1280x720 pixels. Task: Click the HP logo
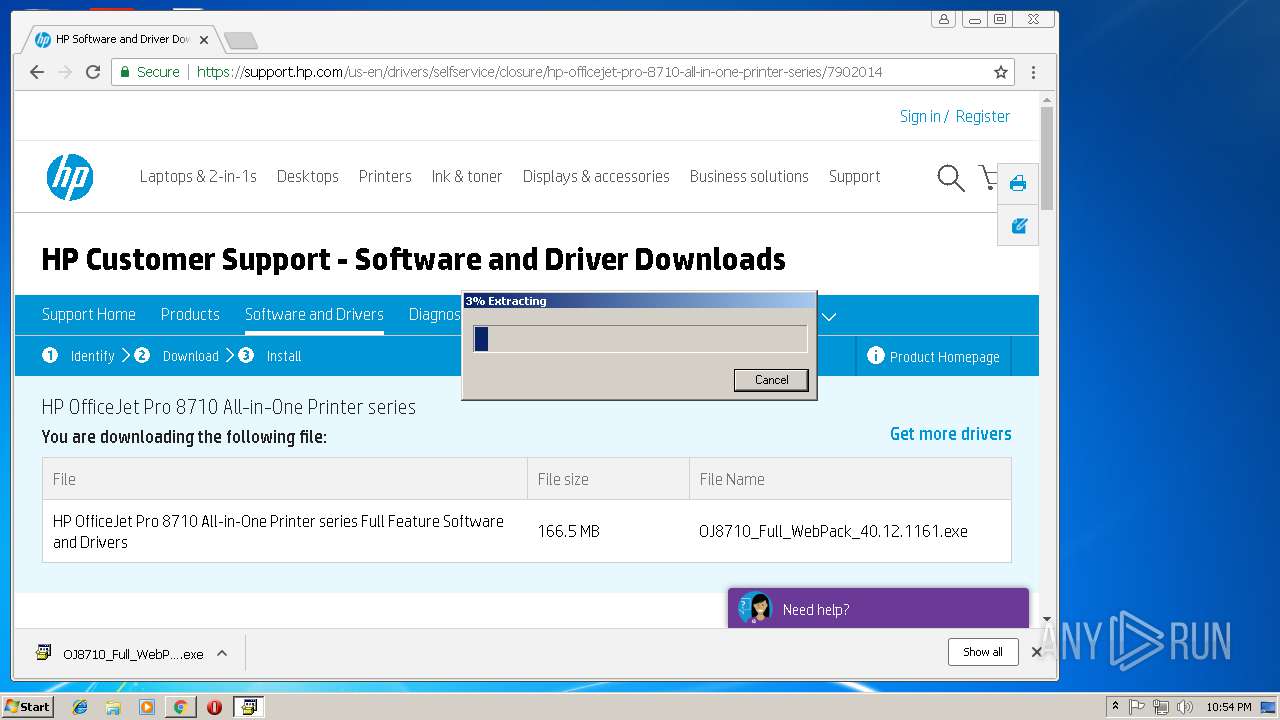pos(70,177)
